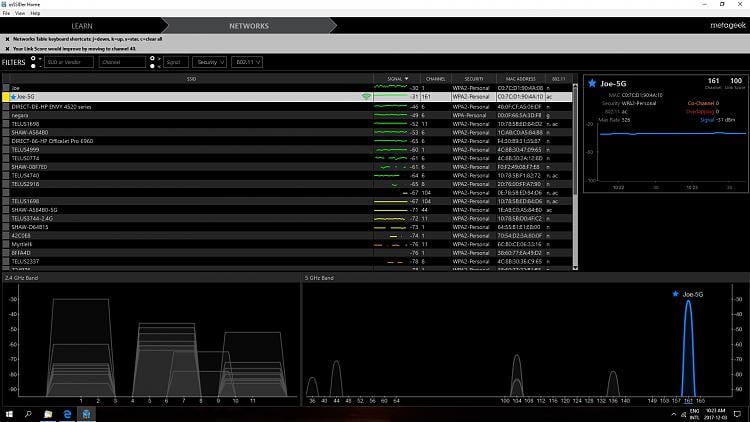Click the SSID or Vendor filter field
Viewport: 750px width, 422px height.
[x=68, y=62]
